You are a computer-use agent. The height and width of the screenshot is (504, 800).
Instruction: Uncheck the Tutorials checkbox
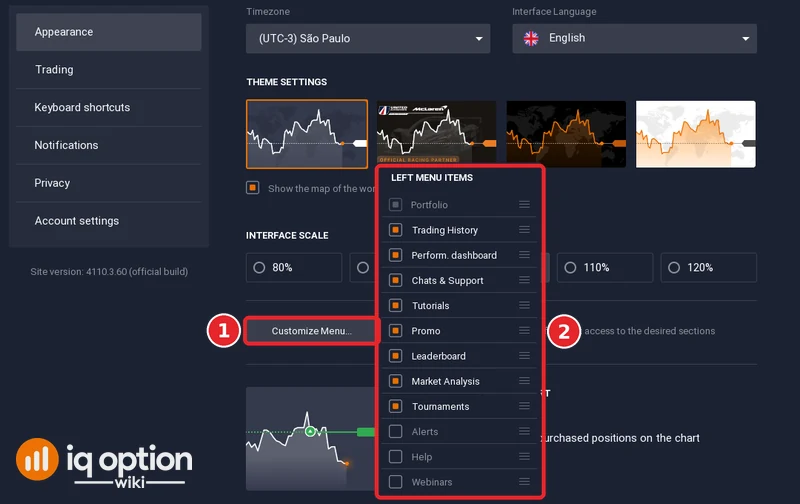pos(395,306)
